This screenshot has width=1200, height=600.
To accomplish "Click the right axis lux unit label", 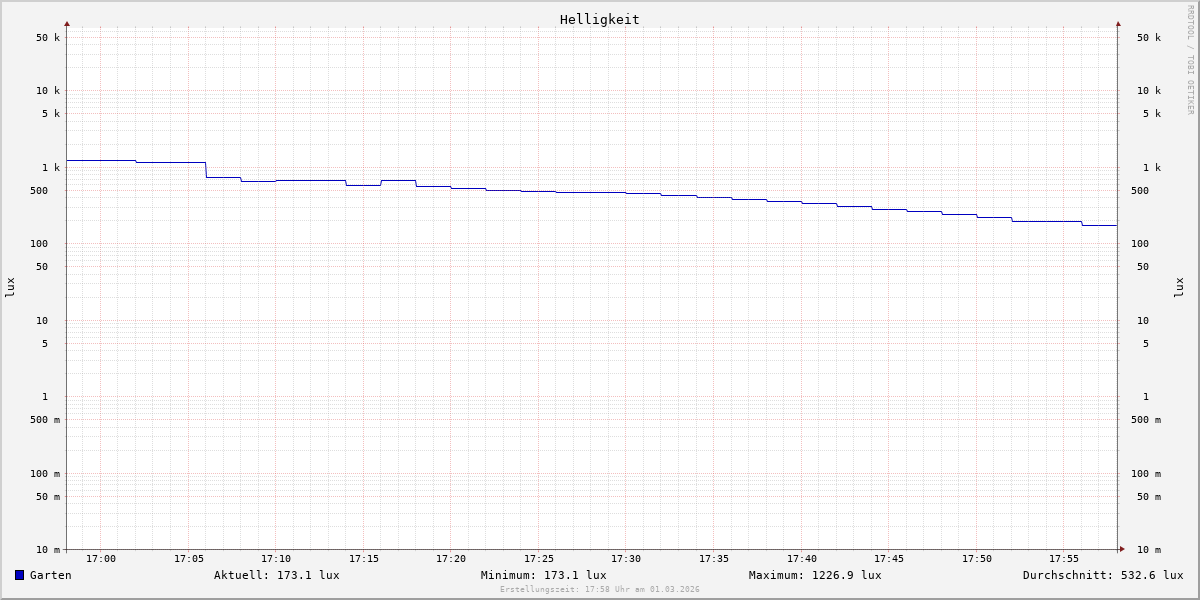I will [1179, 287].
